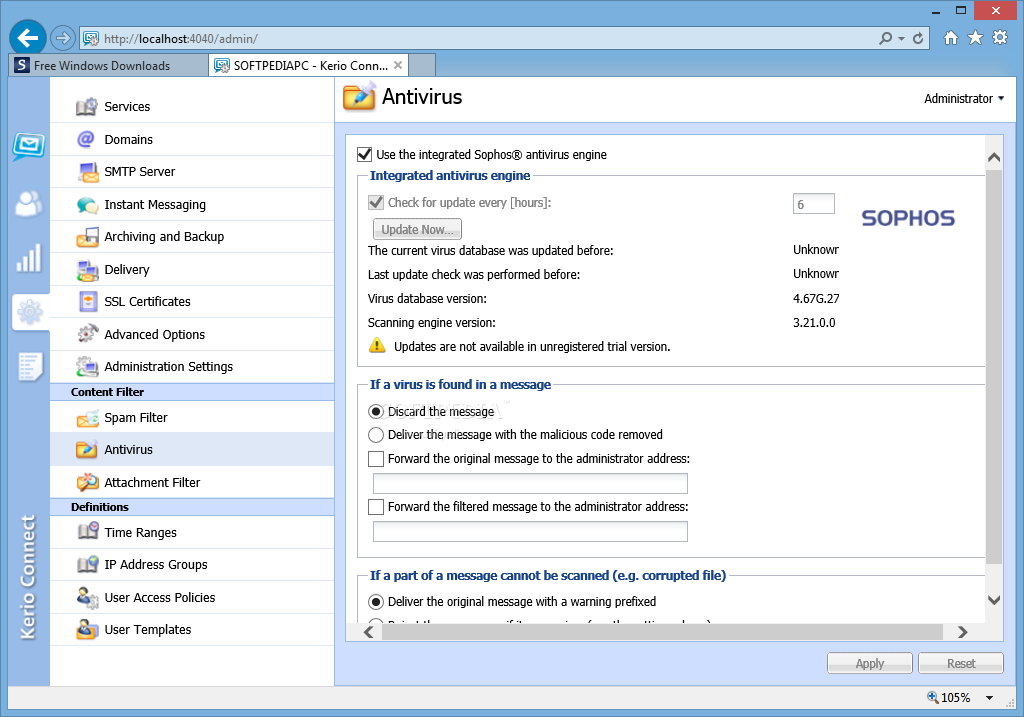Click the Administration Settings icon
The width and height of the screenshot is (1024, 717).
click(88, 366)
